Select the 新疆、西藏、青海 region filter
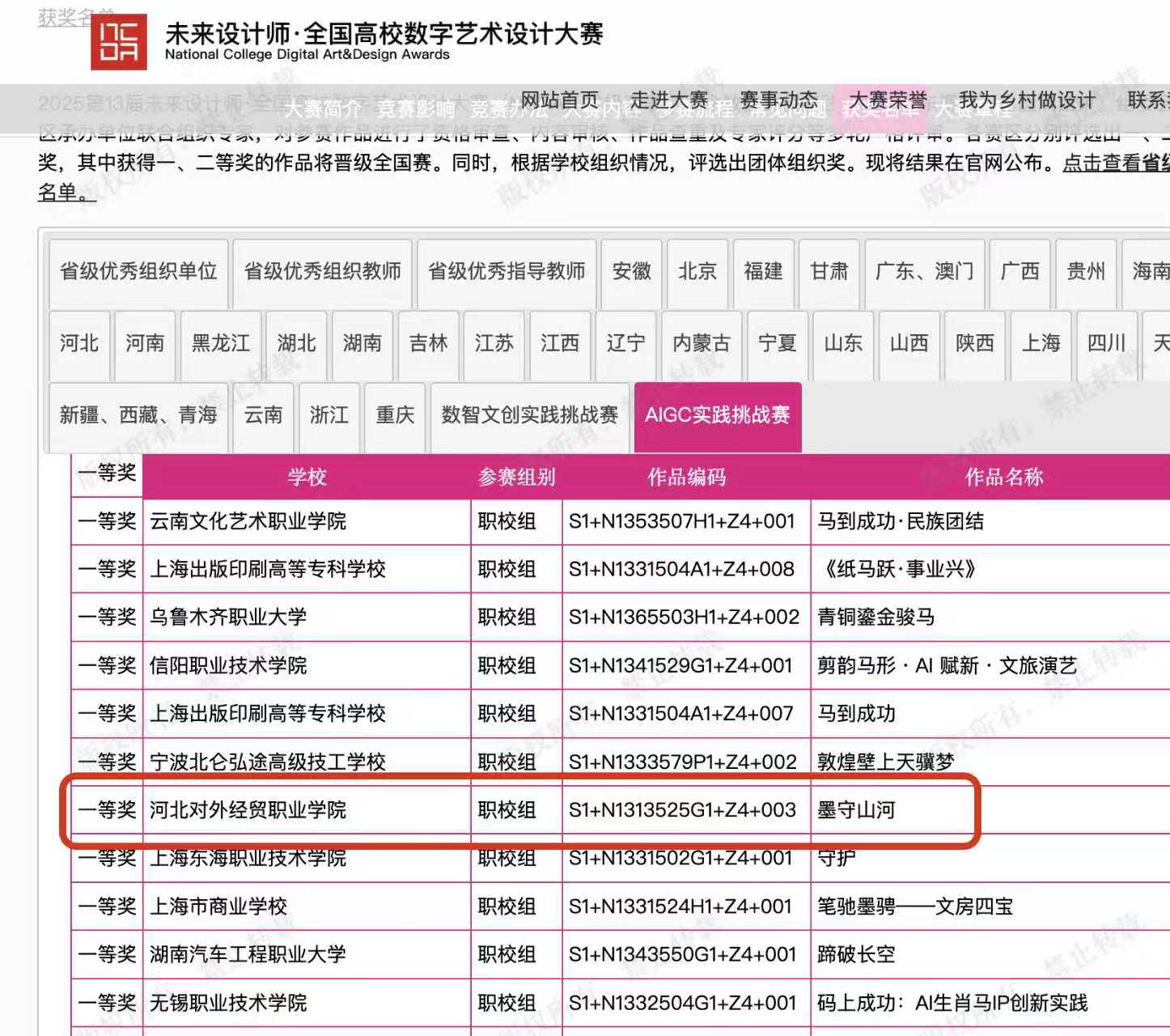The height and width of the screenshot is (1036, 1170). (138, 415)
